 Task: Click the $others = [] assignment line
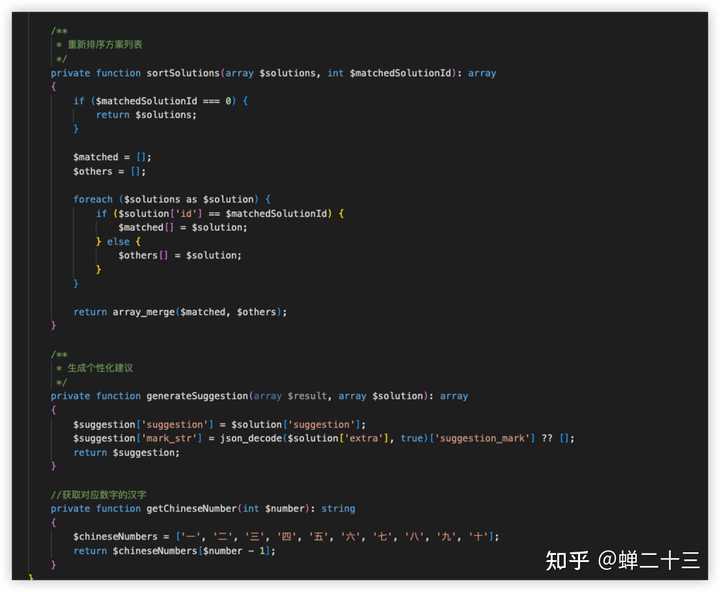pyautogui.click(x=109, y=171)
